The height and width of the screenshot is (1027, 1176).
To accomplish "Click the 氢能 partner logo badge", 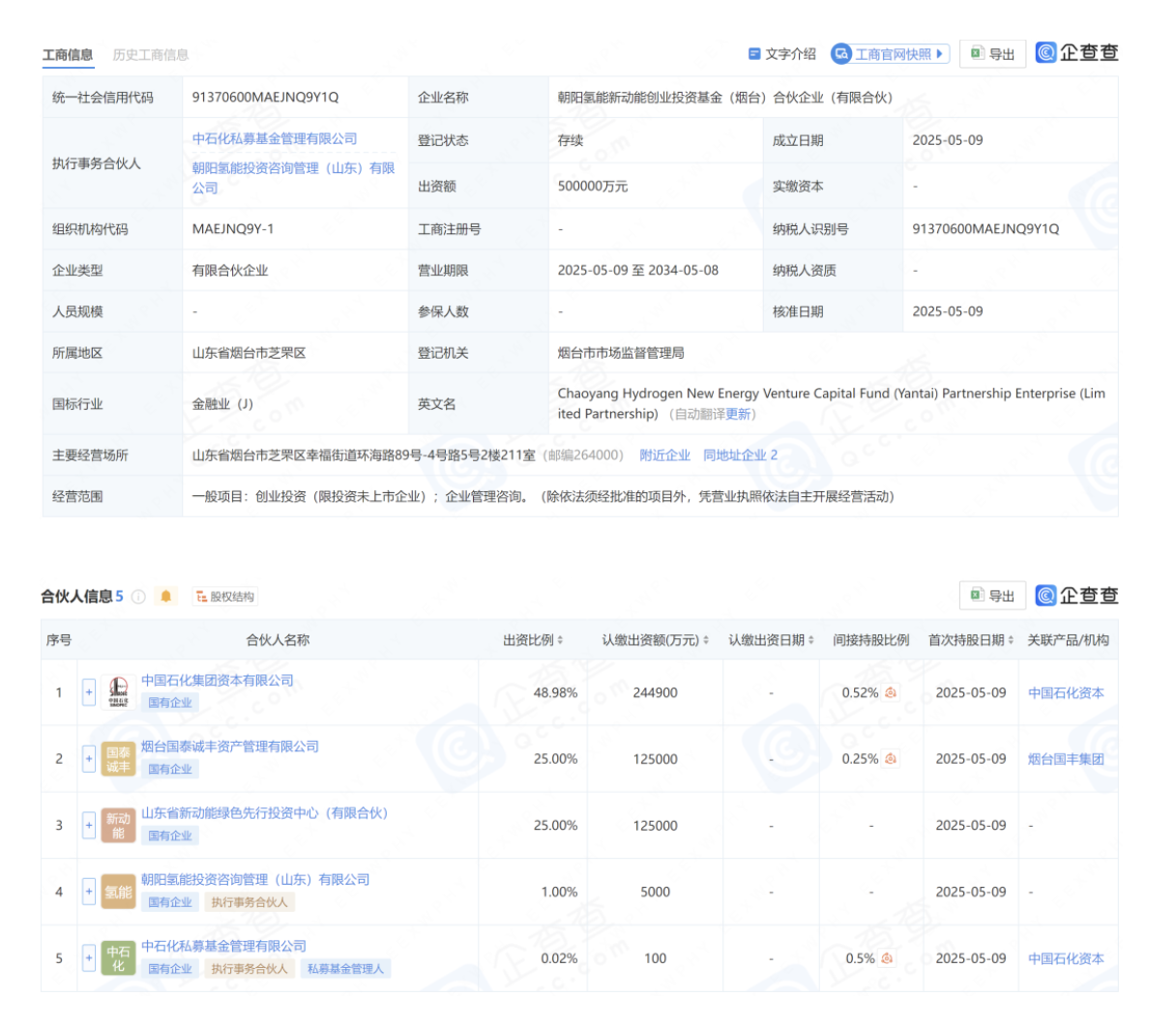I will 118,893.
